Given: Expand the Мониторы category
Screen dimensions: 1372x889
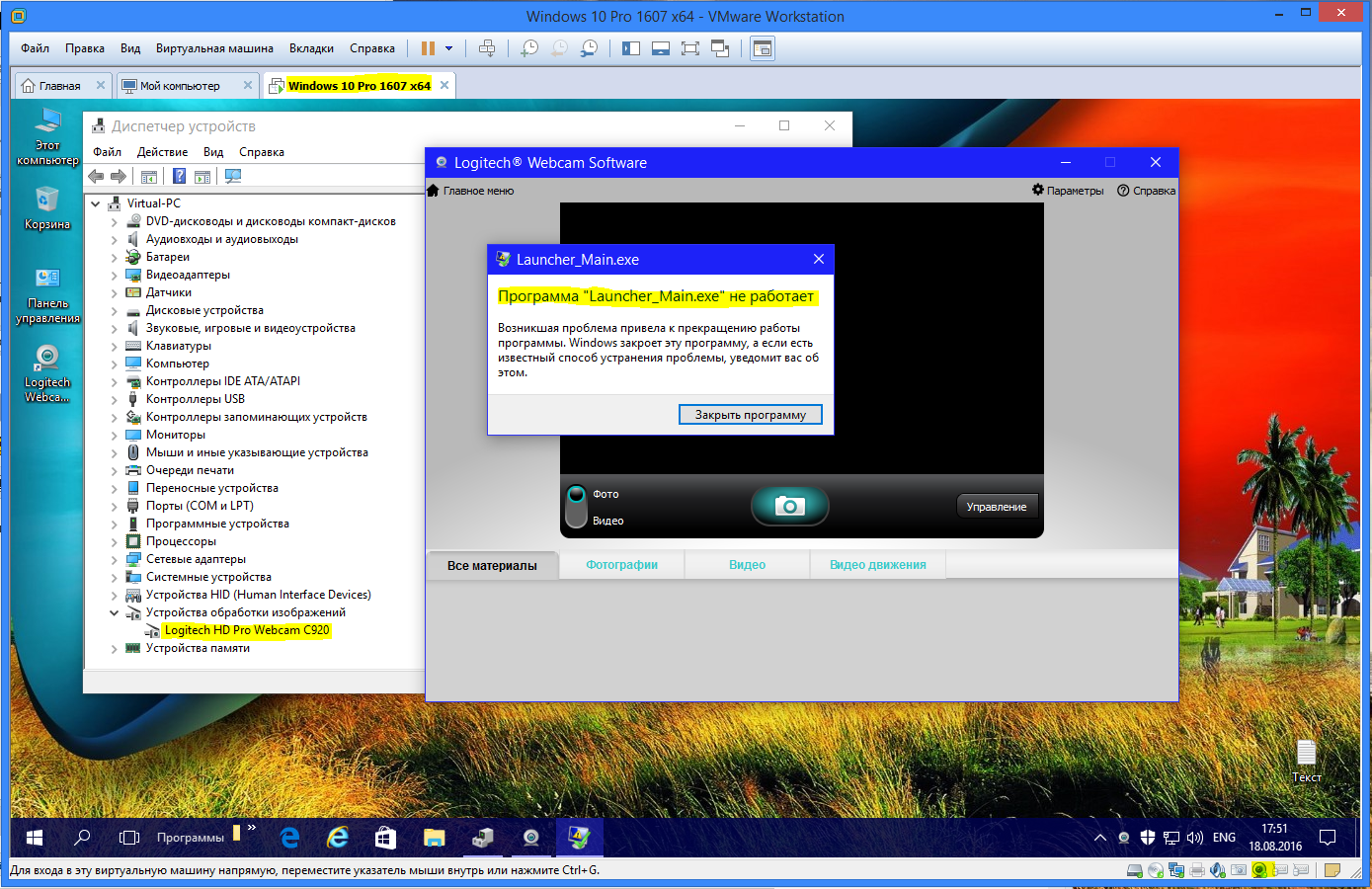Looking at the screenshot, I should click(x=115, y=436).
